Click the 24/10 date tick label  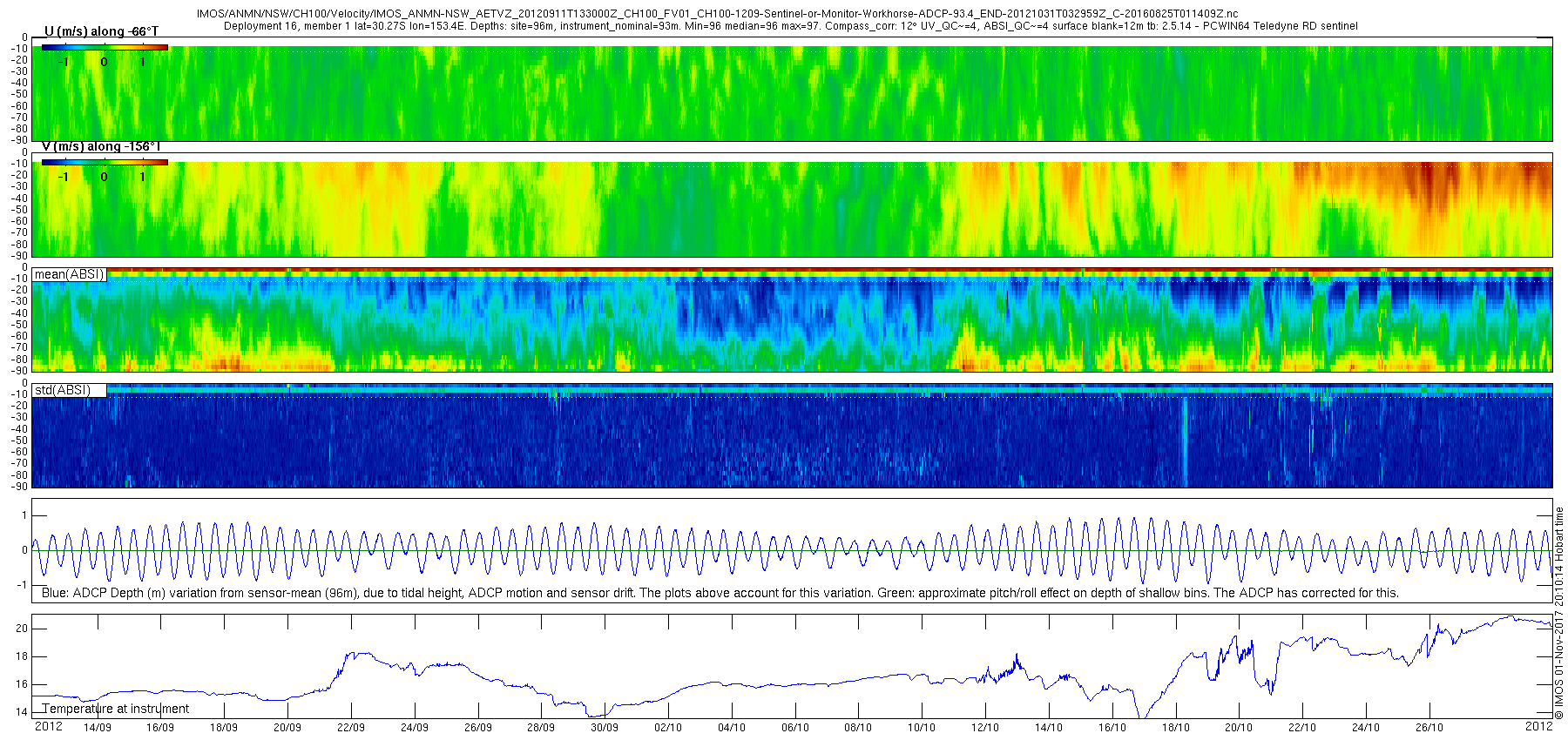point(1366,728)
